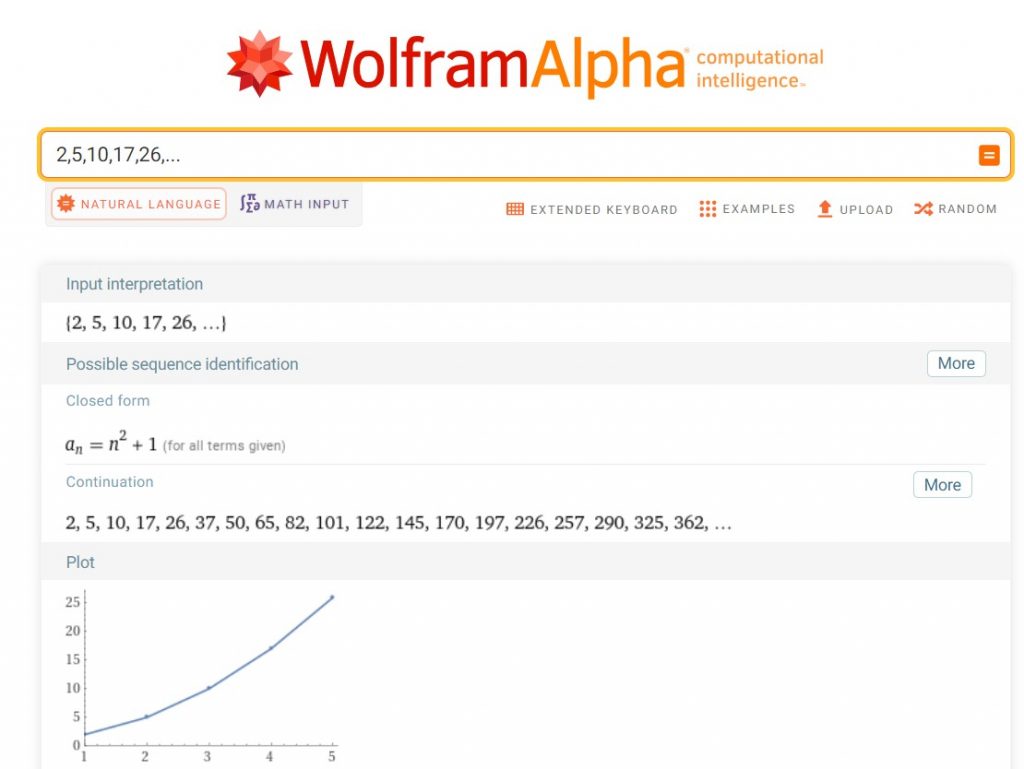Click the Closed form subheading

(108, 401)
